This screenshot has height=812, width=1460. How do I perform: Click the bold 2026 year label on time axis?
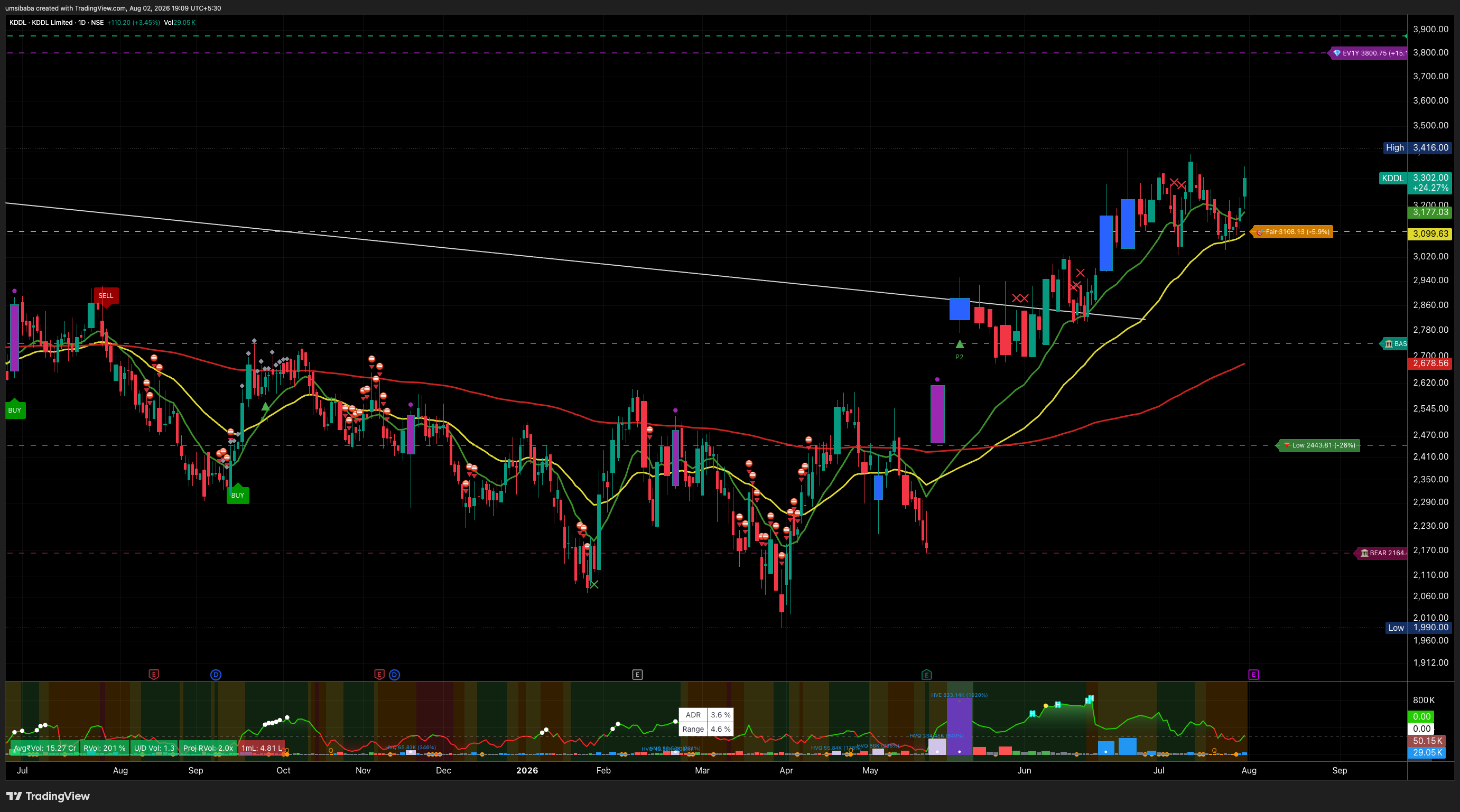pos(527,770)
